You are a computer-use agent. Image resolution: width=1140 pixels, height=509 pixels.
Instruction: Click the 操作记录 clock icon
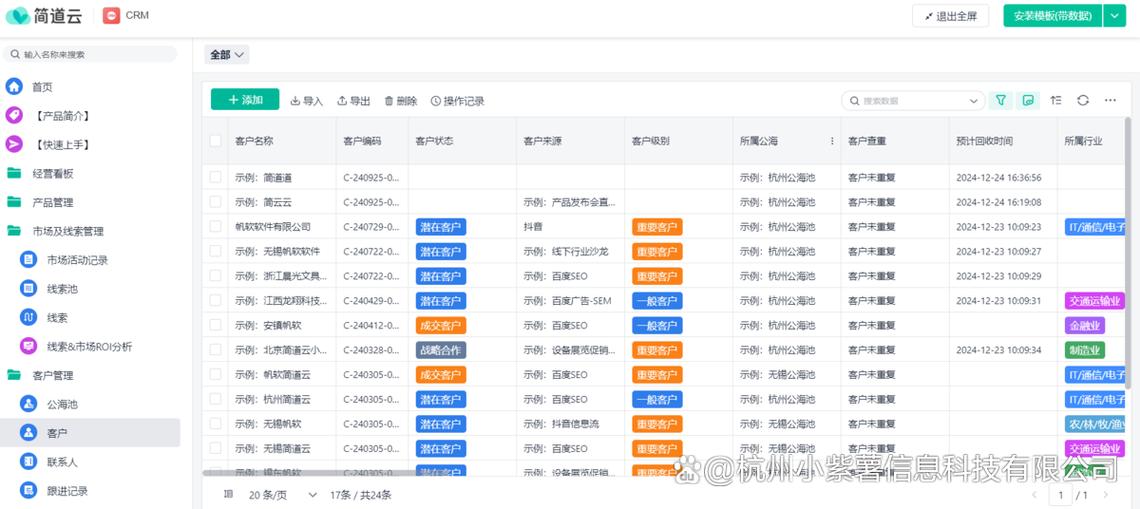click(435, 101)
